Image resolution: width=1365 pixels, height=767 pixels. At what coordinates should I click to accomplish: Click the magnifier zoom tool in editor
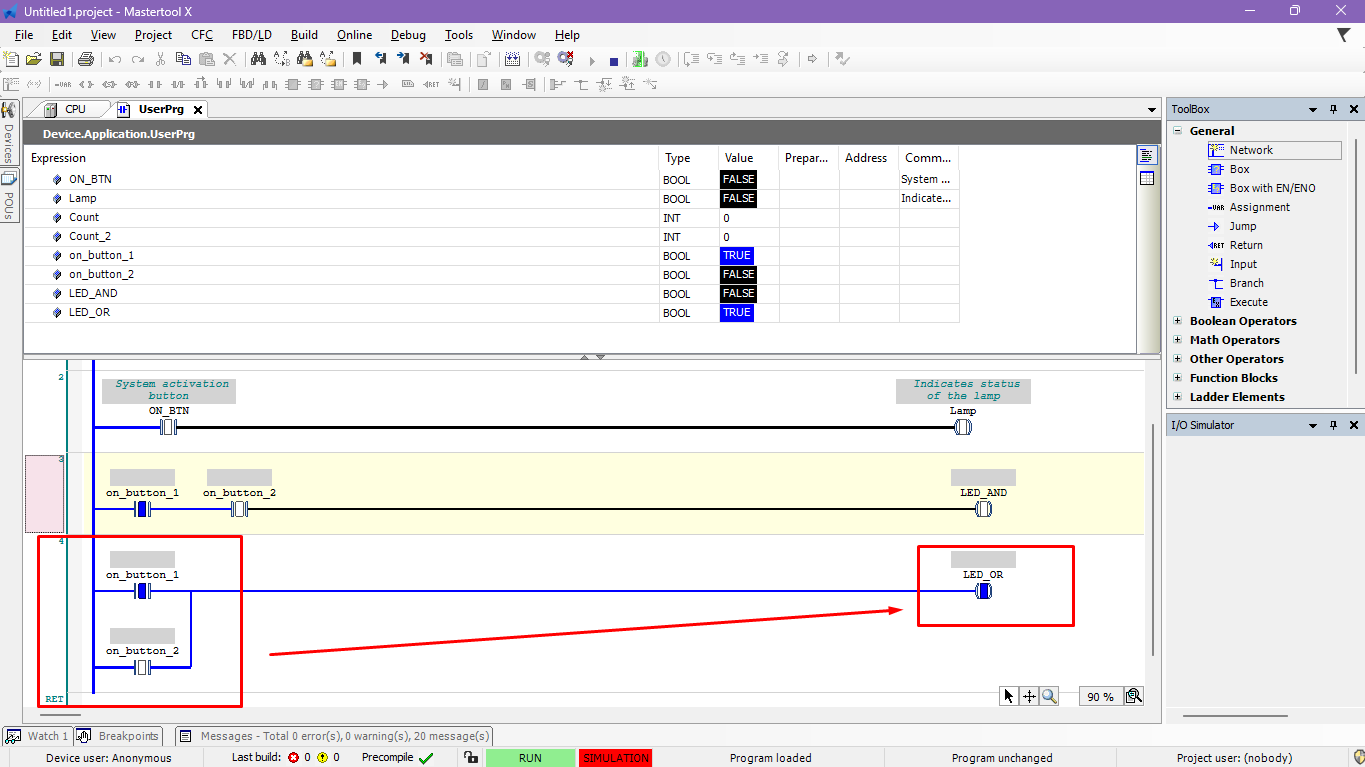pos(1049,696)
